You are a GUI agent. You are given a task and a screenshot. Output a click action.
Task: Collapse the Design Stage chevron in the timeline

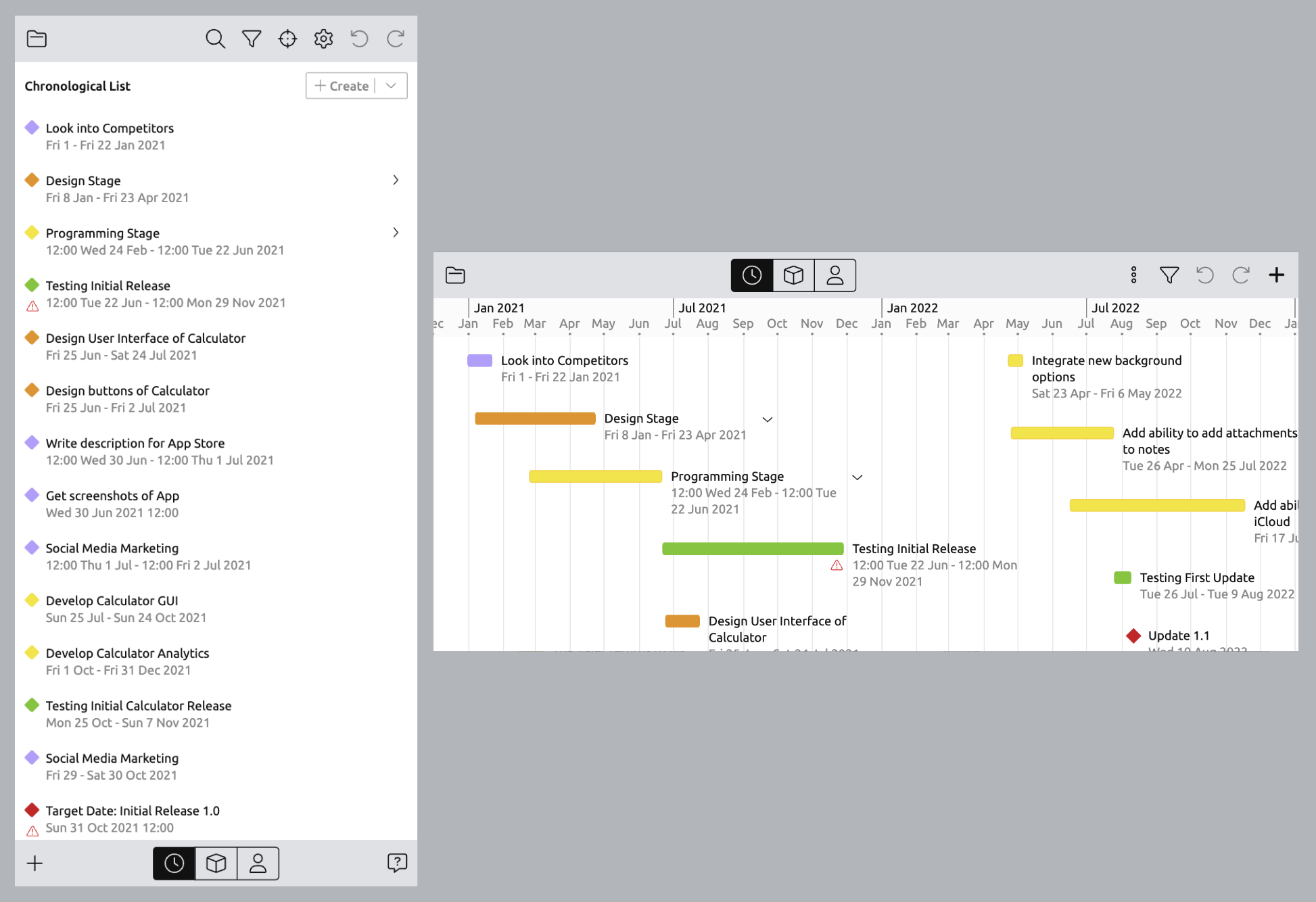768,419
